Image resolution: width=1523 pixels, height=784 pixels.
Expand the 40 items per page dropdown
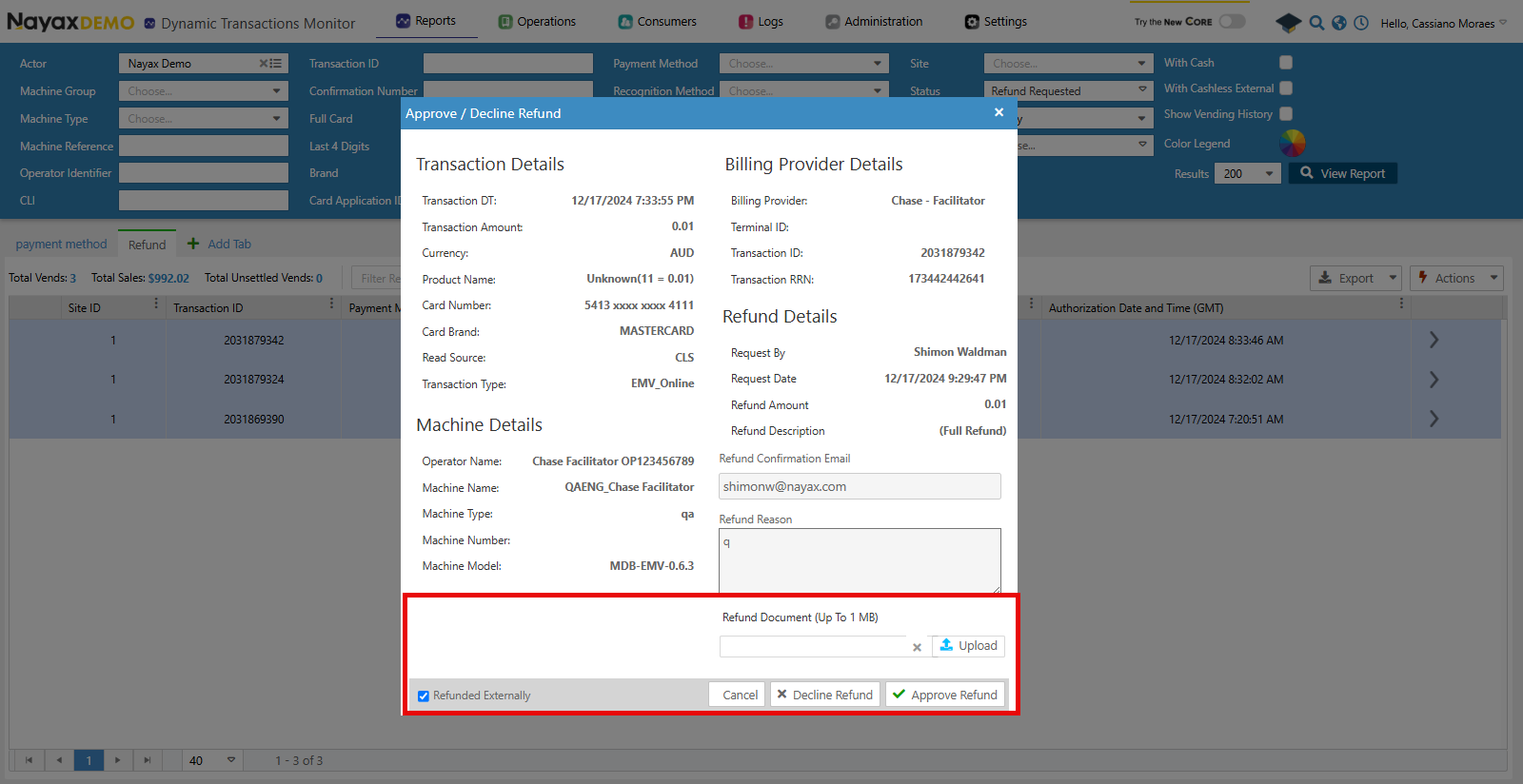point(230,760)
